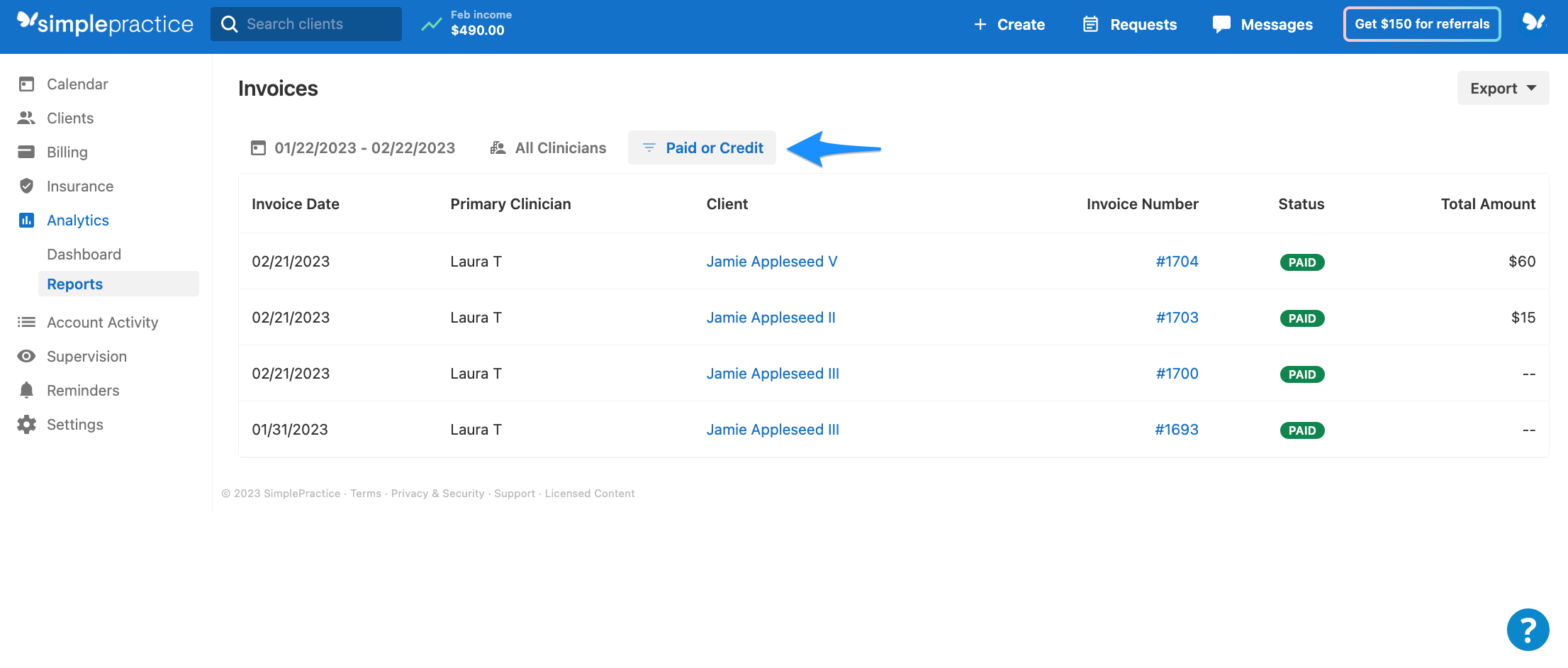This screenshot has width=1568, height=668.
Task: Open client search with magnifier icon
Action: tap(229, 23)
